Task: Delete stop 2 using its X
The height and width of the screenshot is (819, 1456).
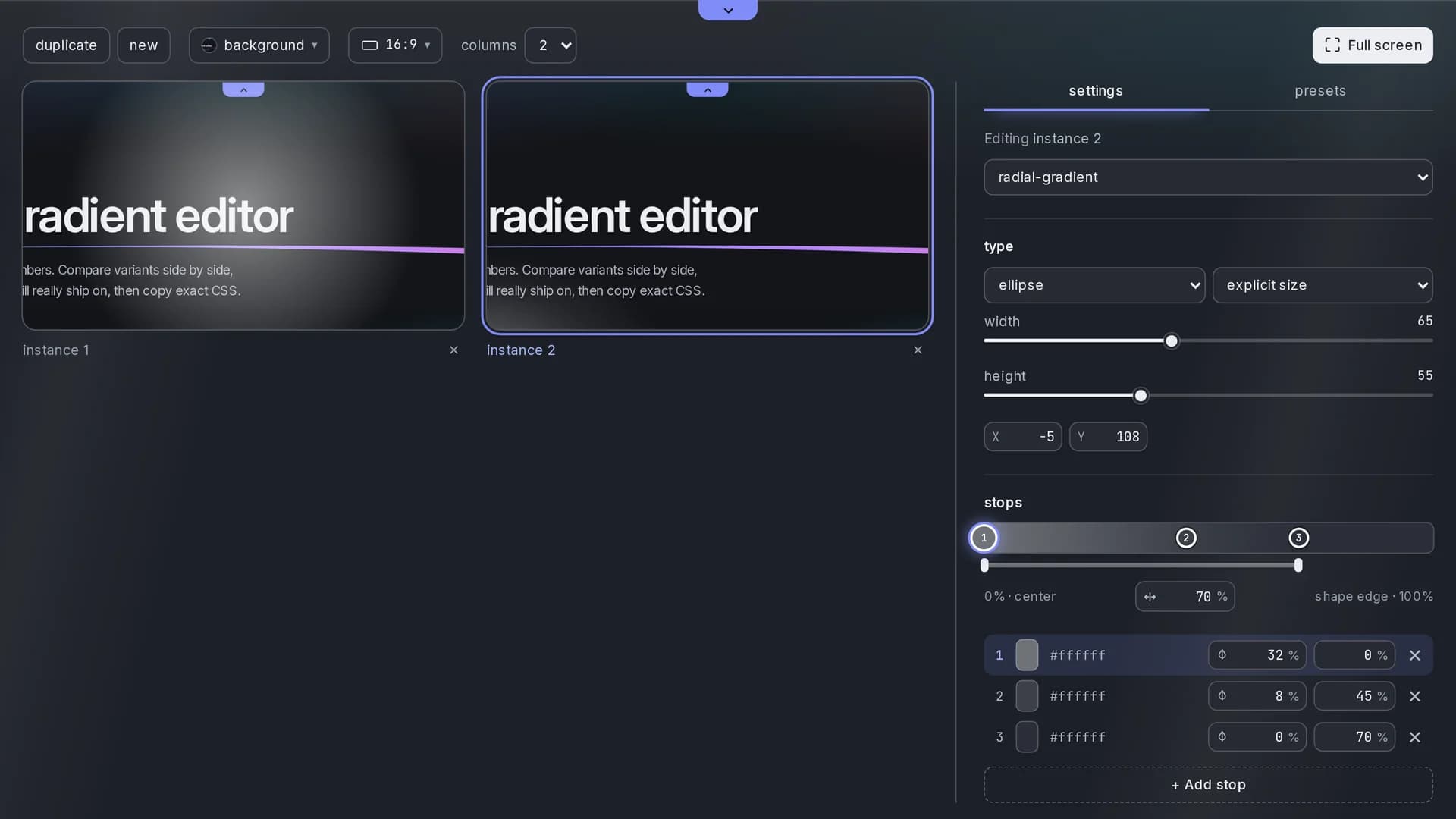Action: click(x=1414, y=696)
